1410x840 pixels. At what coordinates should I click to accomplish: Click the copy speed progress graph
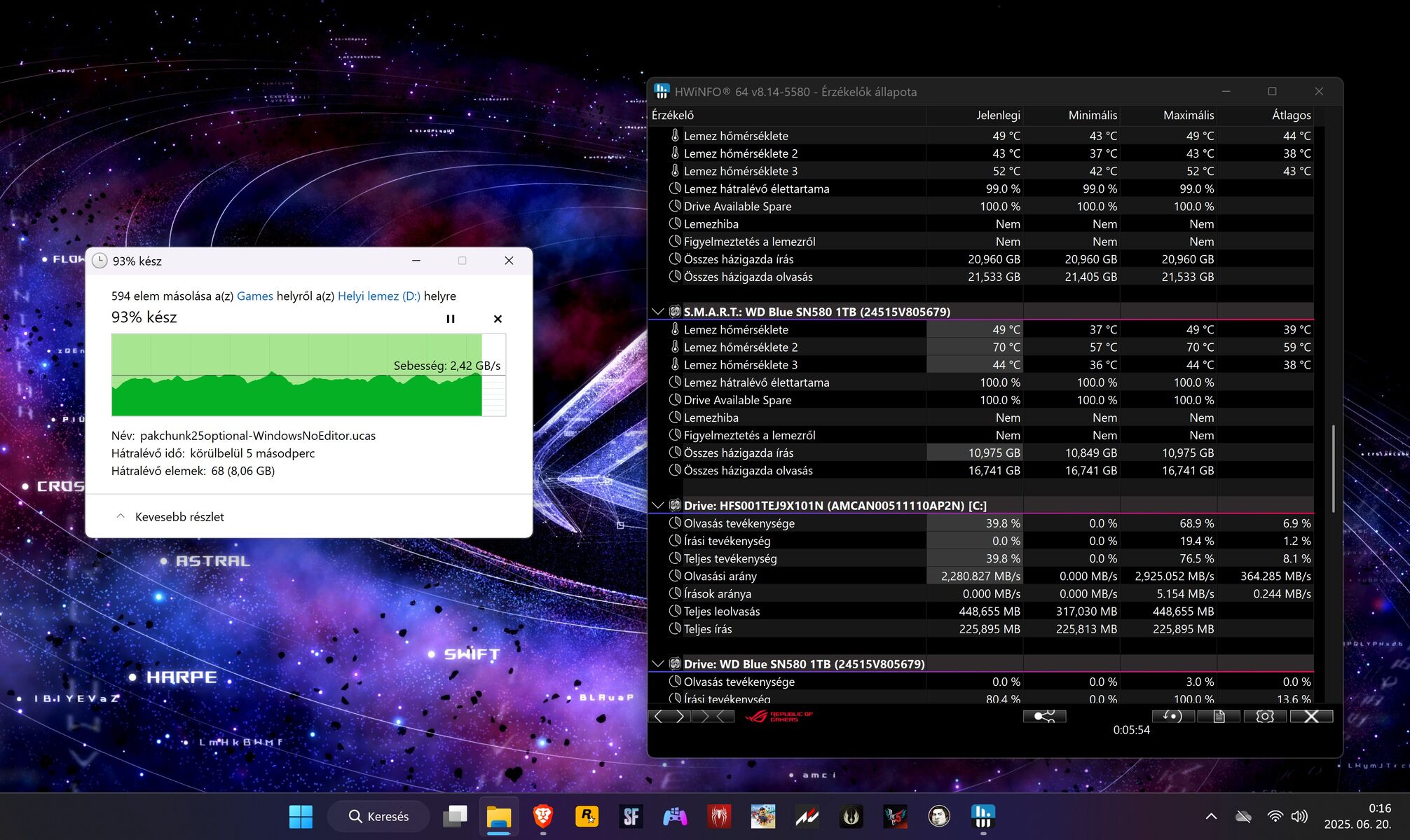(308, 375)
